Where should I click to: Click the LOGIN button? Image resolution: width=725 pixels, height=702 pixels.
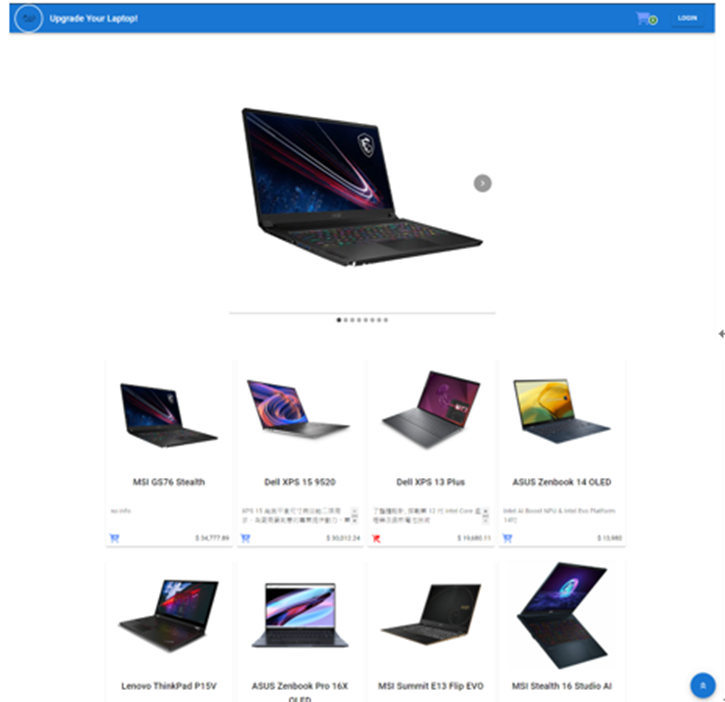(x=687, y=18)
